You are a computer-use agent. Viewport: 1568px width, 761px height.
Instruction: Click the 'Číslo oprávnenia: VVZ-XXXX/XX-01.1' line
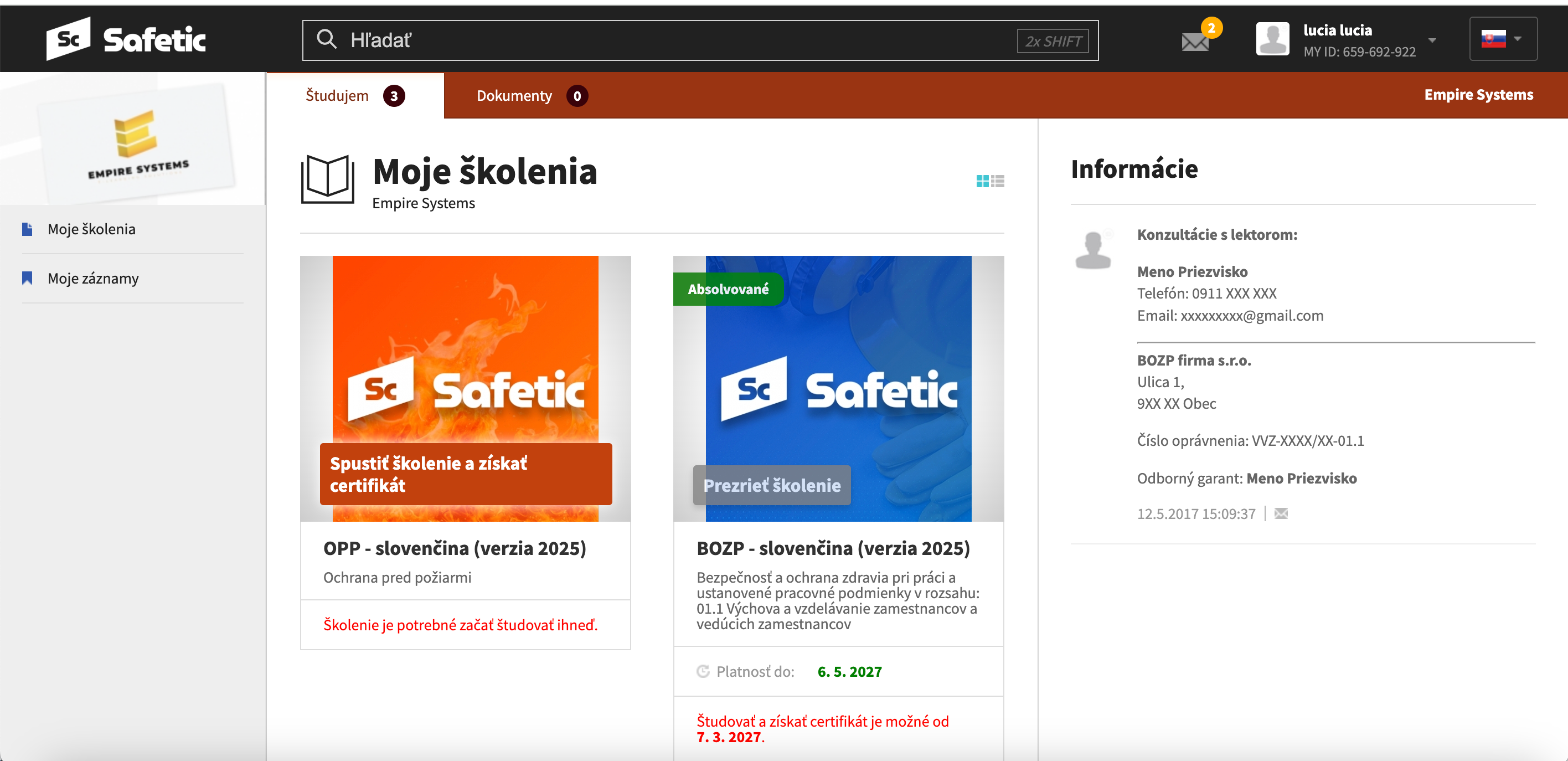click(1250, 440)
